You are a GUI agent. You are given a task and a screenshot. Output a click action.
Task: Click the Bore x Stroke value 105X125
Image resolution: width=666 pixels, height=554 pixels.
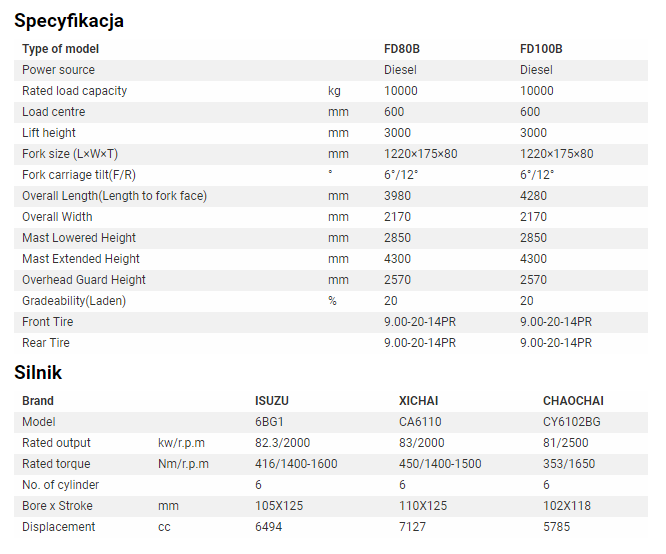coord(279,506)
